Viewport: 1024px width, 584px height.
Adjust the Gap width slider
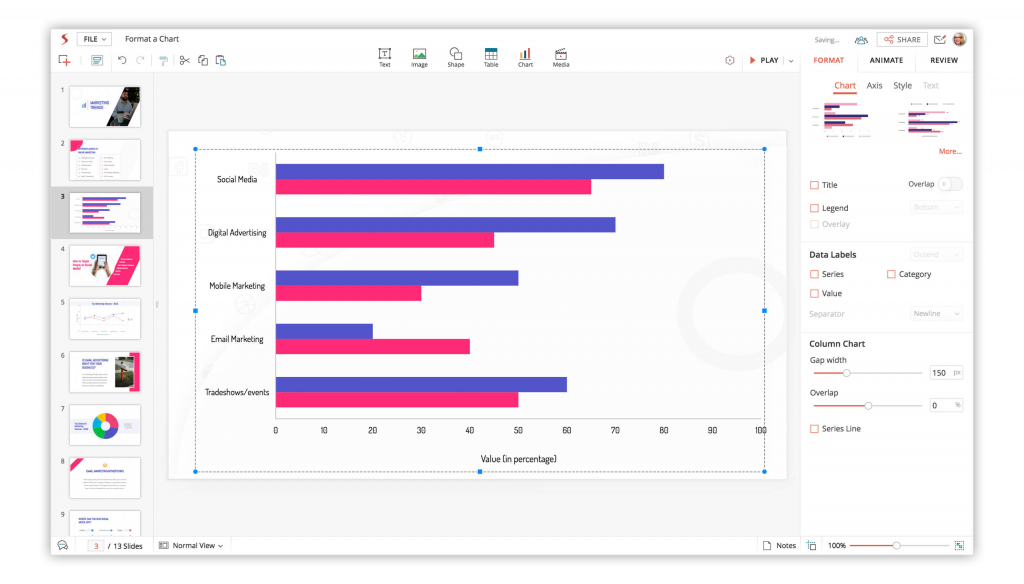[x=847, y=373]
